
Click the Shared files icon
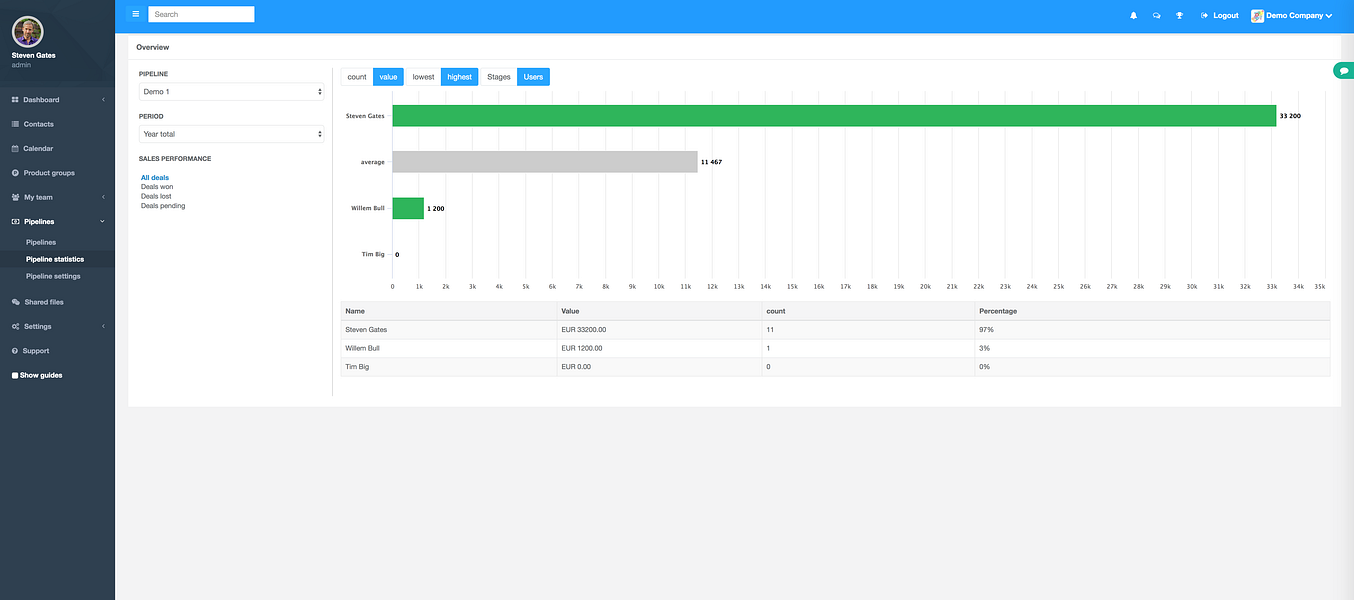click(x=15, y=302)
